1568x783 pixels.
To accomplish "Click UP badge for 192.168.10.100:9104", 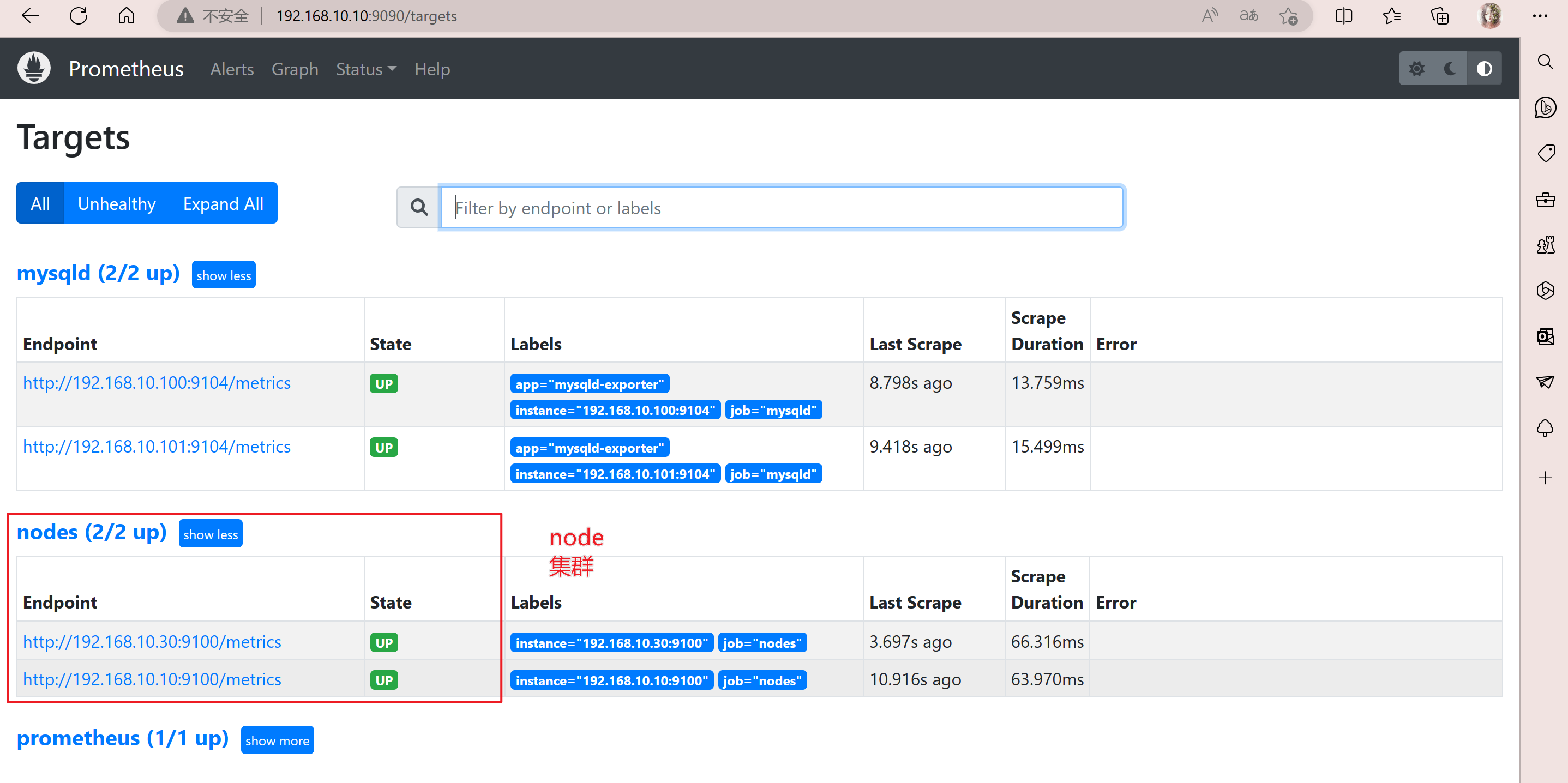I will click(x=384, y=384).
